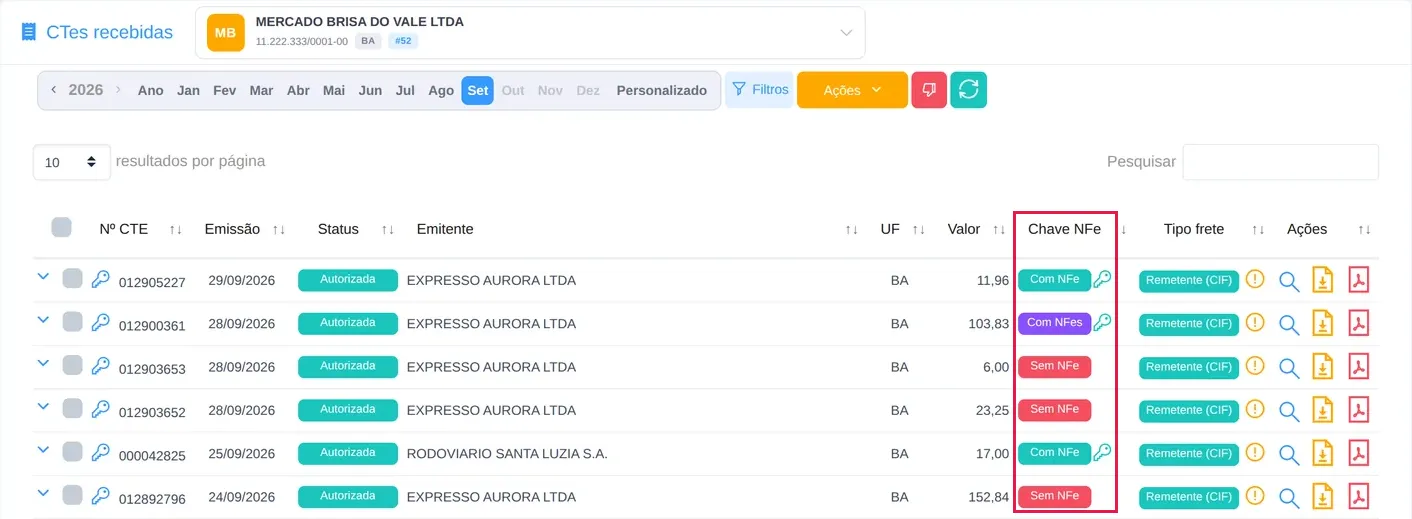Select the Personalizado period tab
The height and width of the screenshot is (519, 1412).
coord(662,90)
